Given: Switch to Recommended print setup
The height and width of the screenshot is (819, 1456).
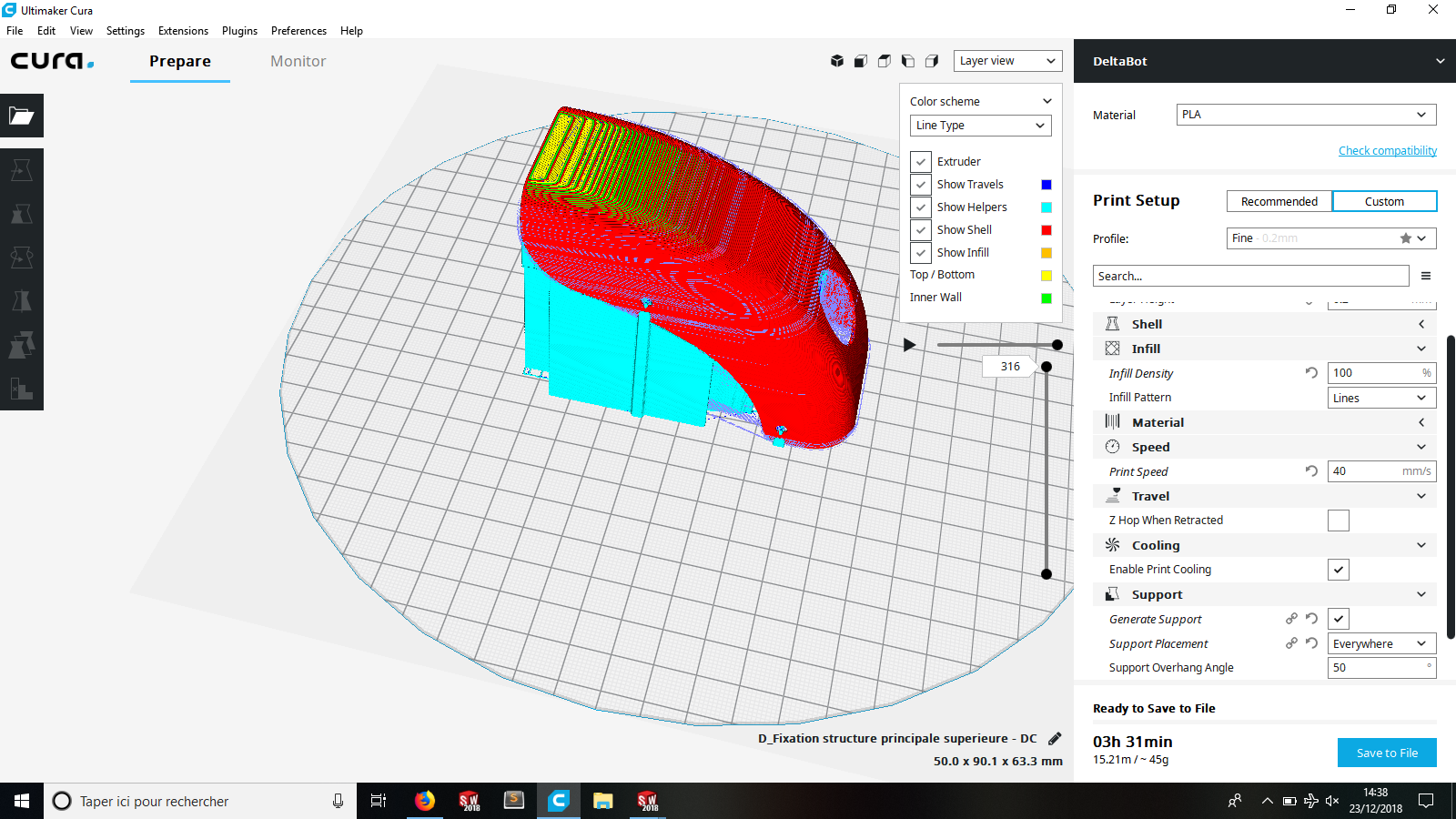Looking at the screenshot, I should [1279, 201].
